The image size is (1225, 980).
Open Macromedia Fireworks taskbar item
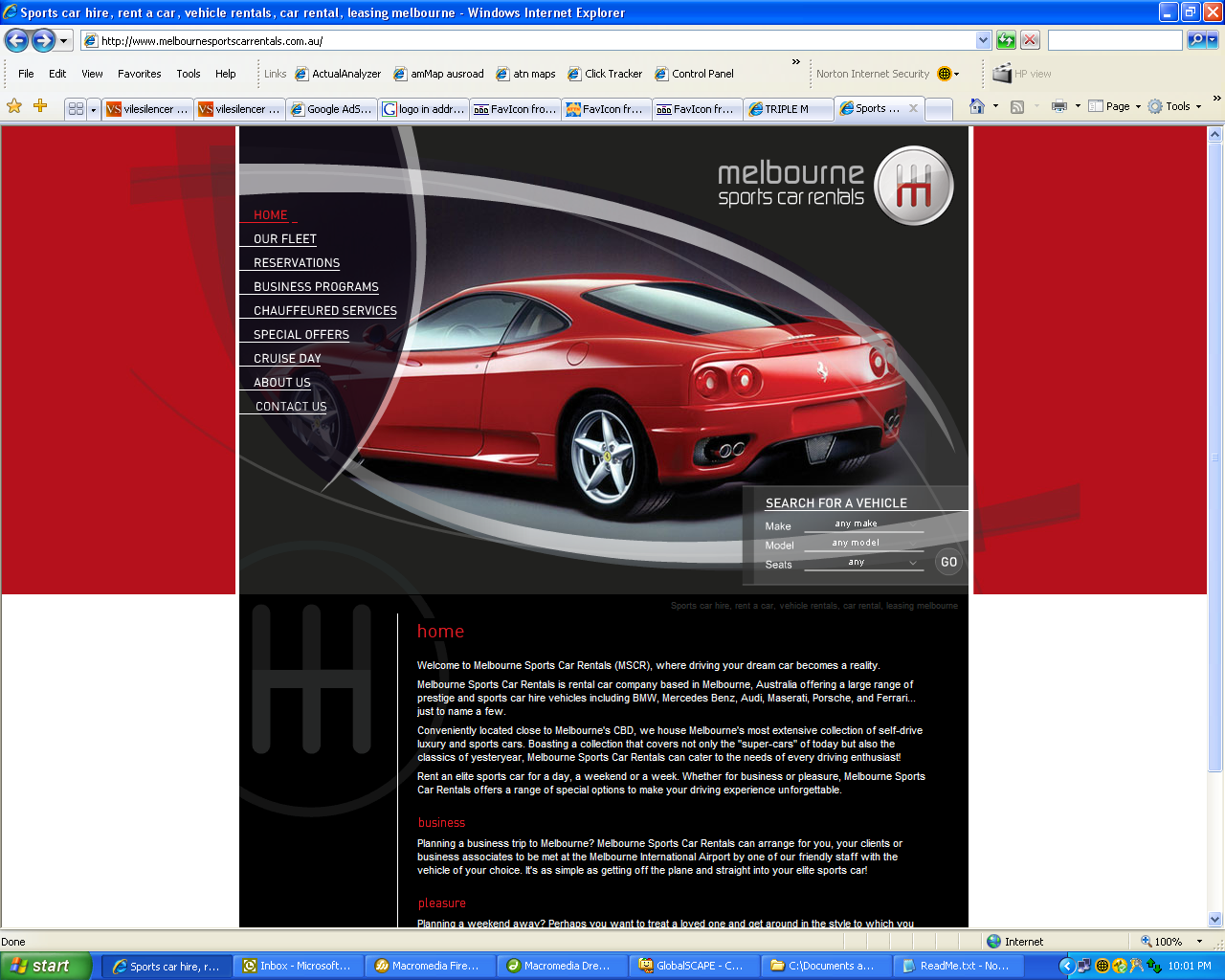coord(429,966)
